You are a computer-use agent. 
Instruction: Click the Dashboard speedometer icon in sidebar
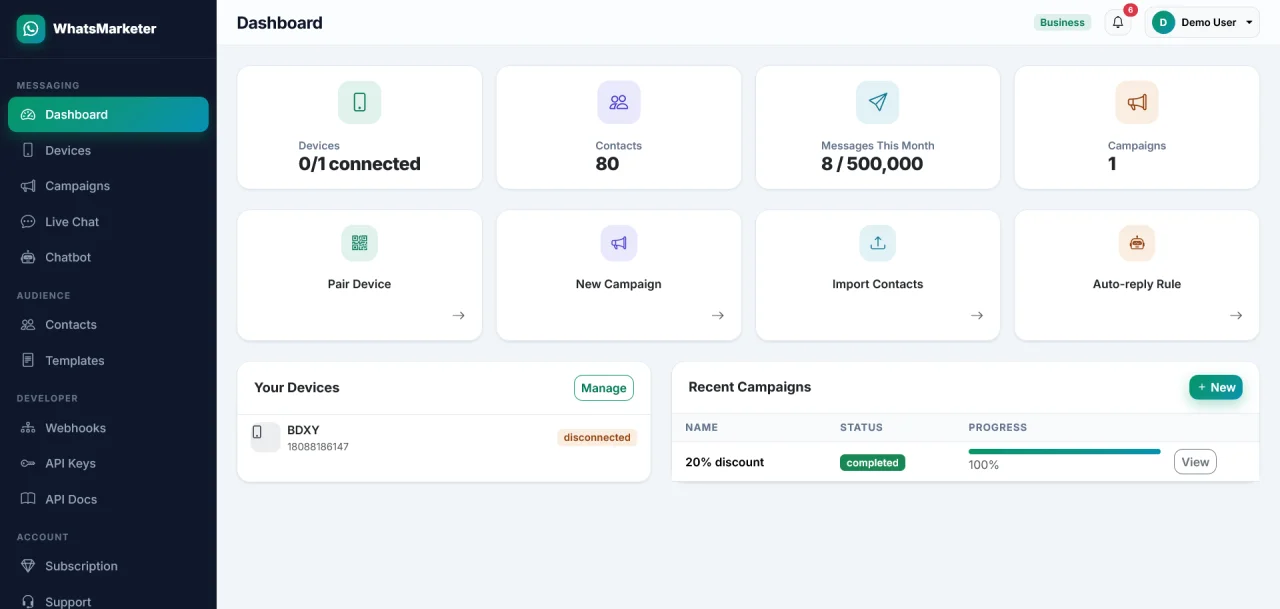click(x=28, y=115)
